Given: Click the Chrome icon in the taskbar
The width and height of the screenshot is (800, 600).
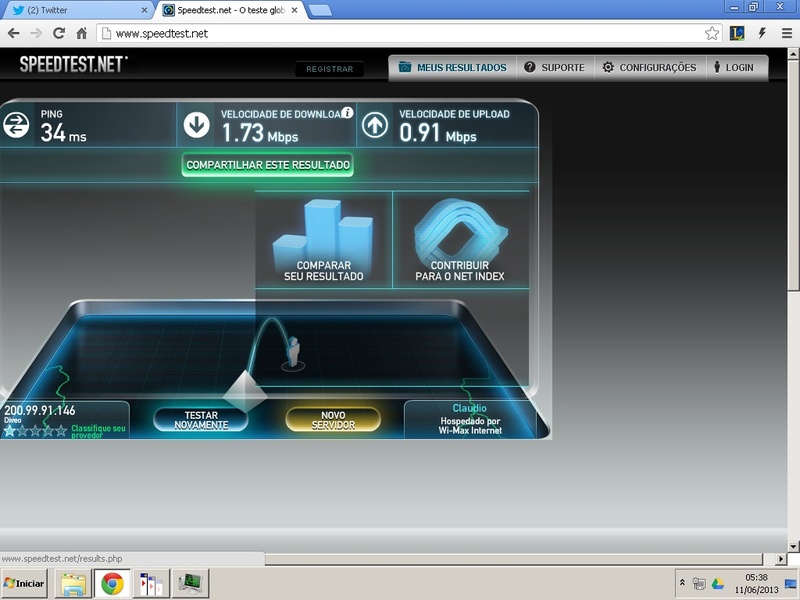Looking at the screenshot, I should click(x=112, y=584).
